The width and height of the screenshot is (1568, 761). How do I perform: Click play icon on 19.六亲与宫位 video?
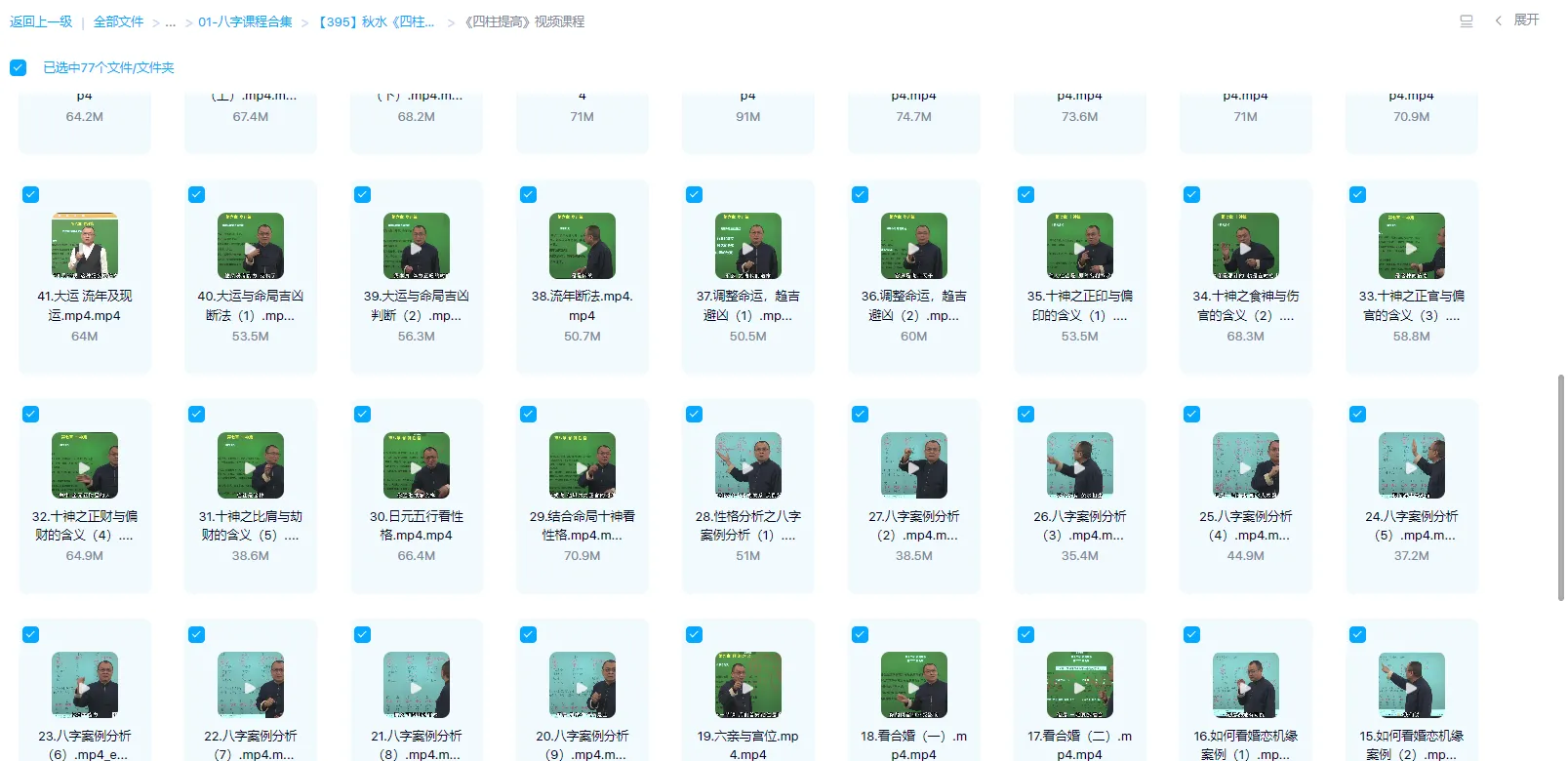(x=748, y=687)
